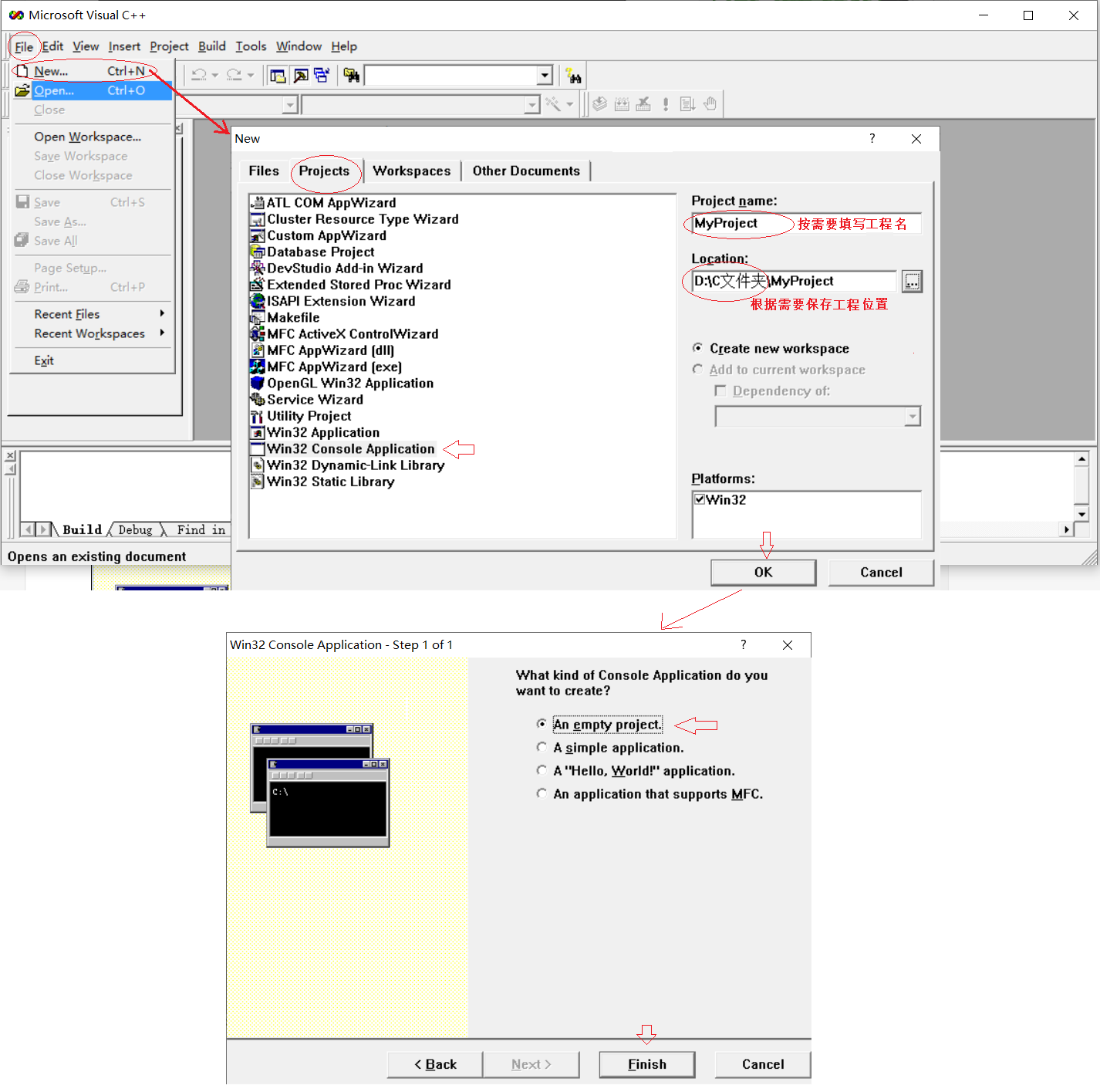
Task: Click Cancel in the Console Application wizard
Action: click(763, 1064)
